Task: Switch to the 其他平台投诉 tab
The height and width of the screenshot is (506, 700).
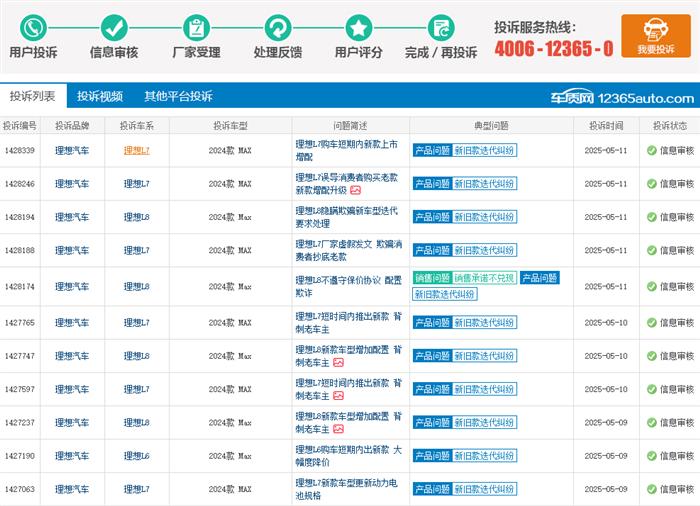Action: coord(178,96)
